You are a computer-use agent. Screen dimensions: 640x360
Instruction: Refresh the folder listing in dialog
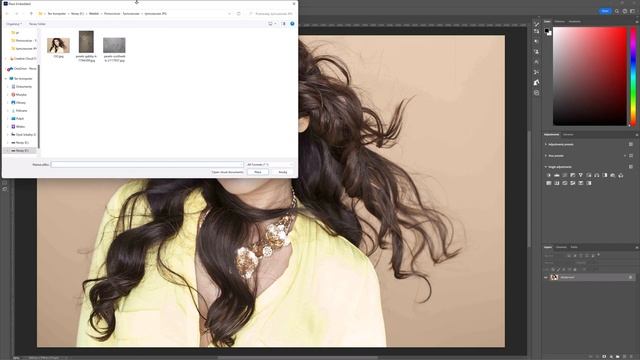pyautogui.click(x=239, y=13)
